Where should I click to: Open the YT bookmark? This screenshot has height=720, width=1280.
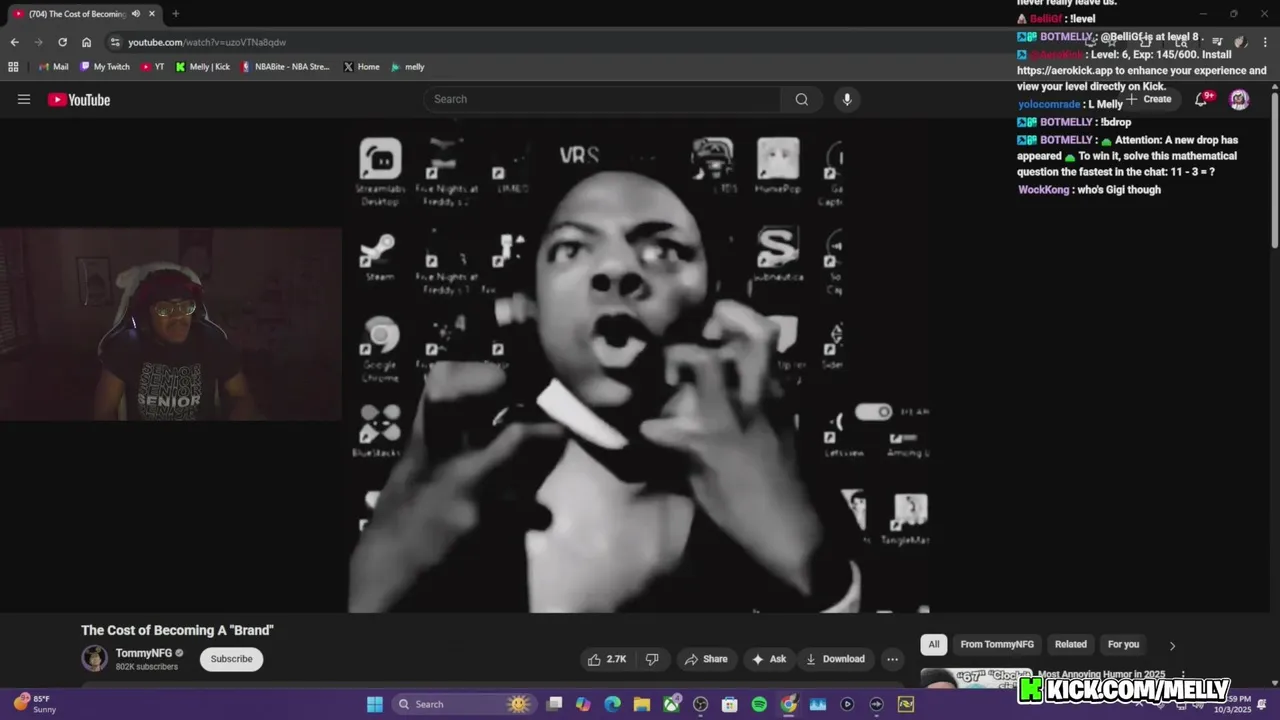click(153, 67)
